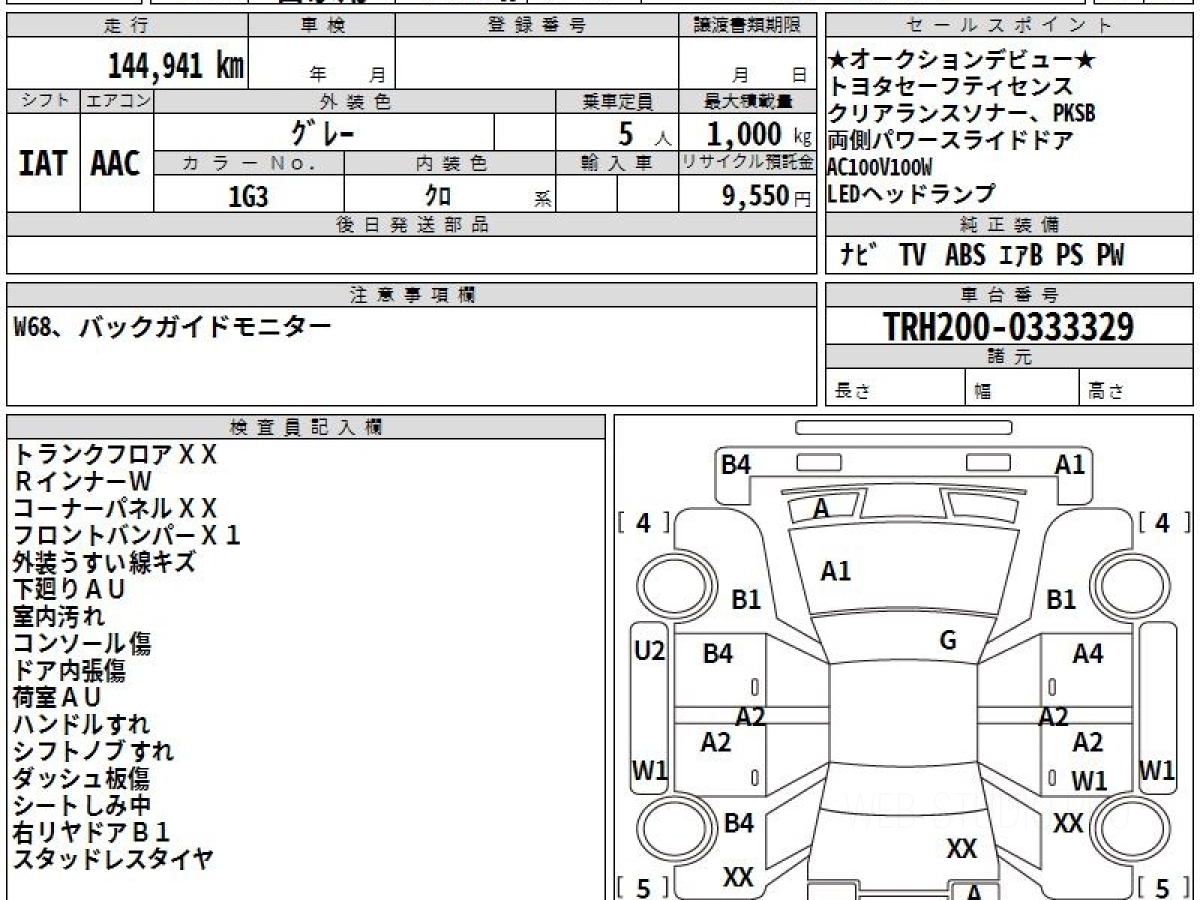Select the トランクフロアXX inspector note
The width and height of the screenshot is (1200, 900).
click(115, 455)
